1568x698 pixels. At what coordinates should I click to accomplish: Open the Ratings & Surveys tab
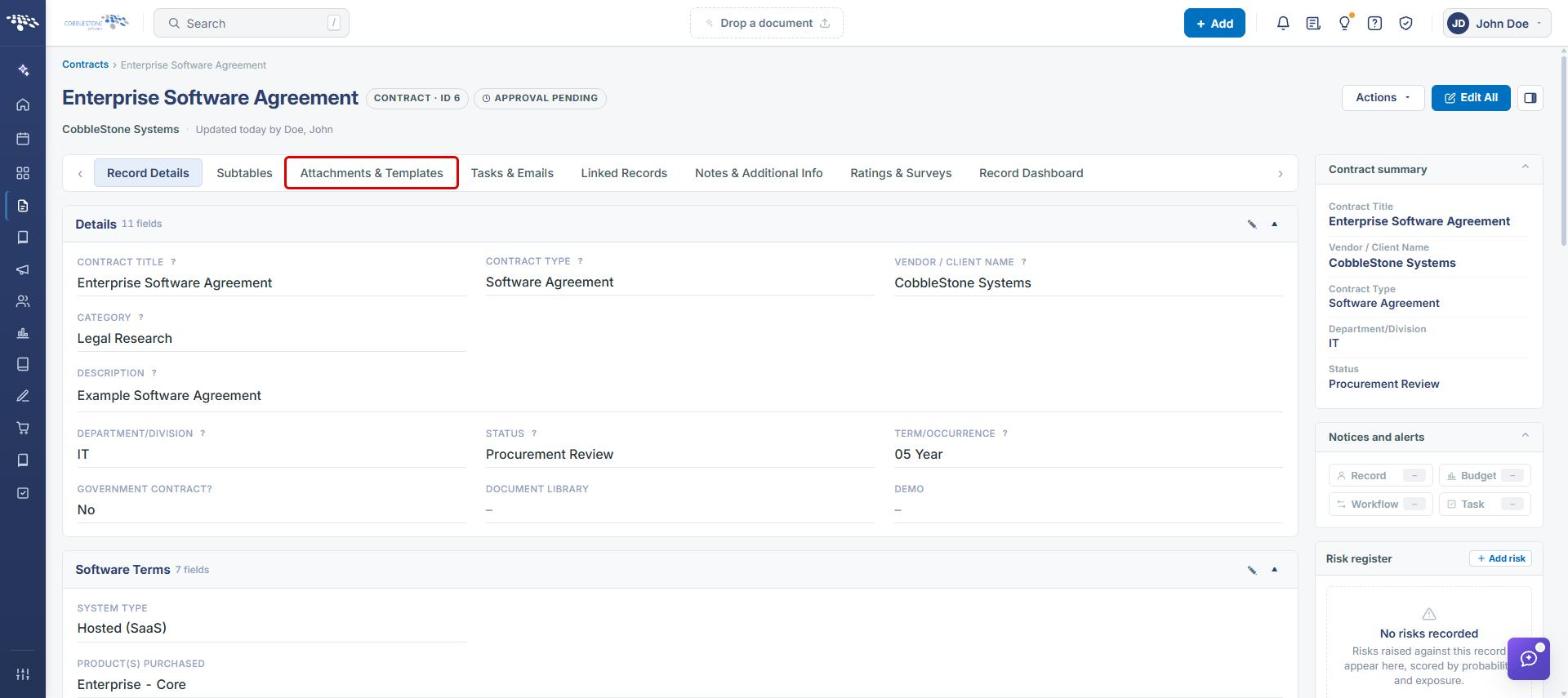click(x=901, y=173)
